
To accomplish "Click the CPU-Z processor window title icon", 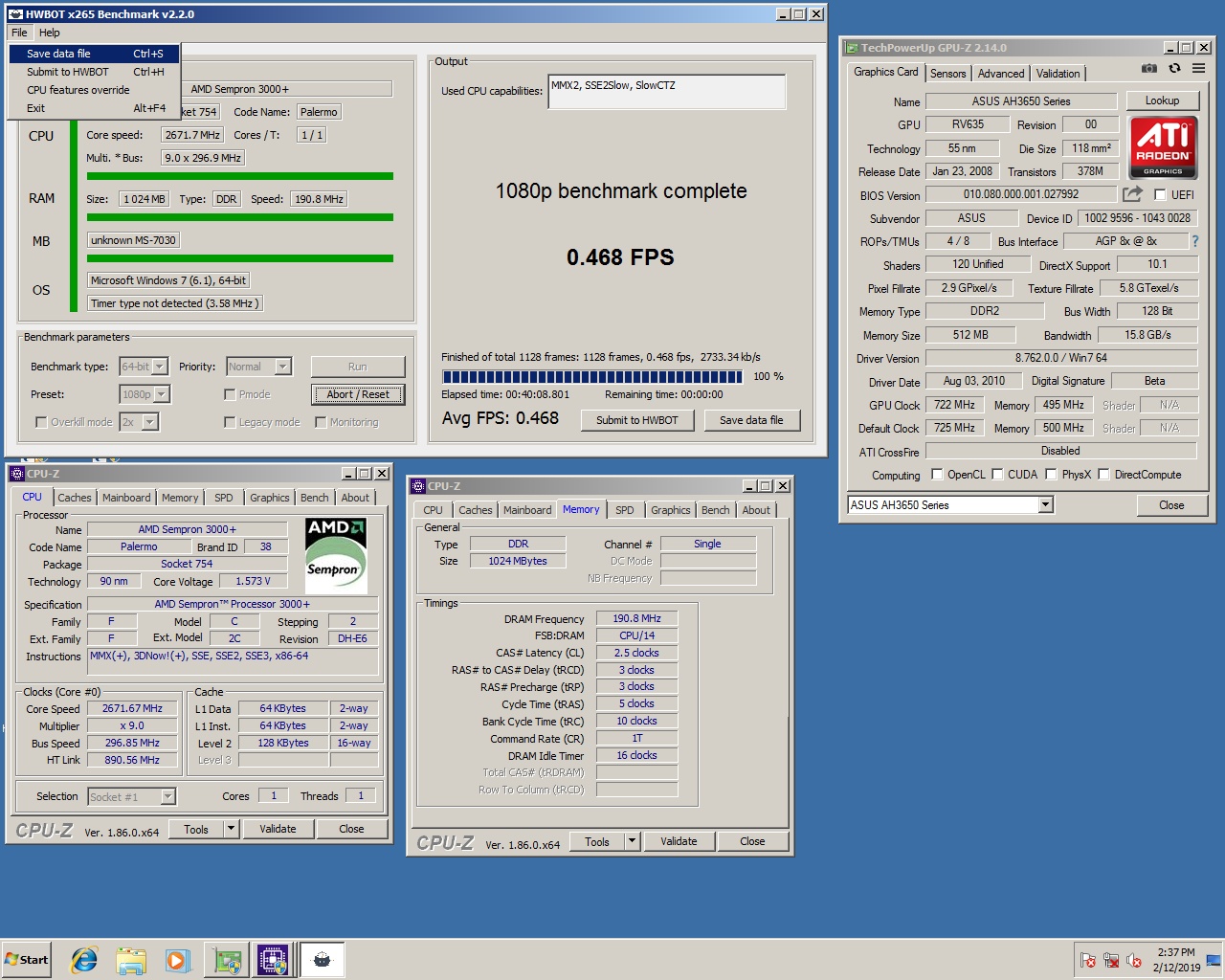I will pos(17,474).
